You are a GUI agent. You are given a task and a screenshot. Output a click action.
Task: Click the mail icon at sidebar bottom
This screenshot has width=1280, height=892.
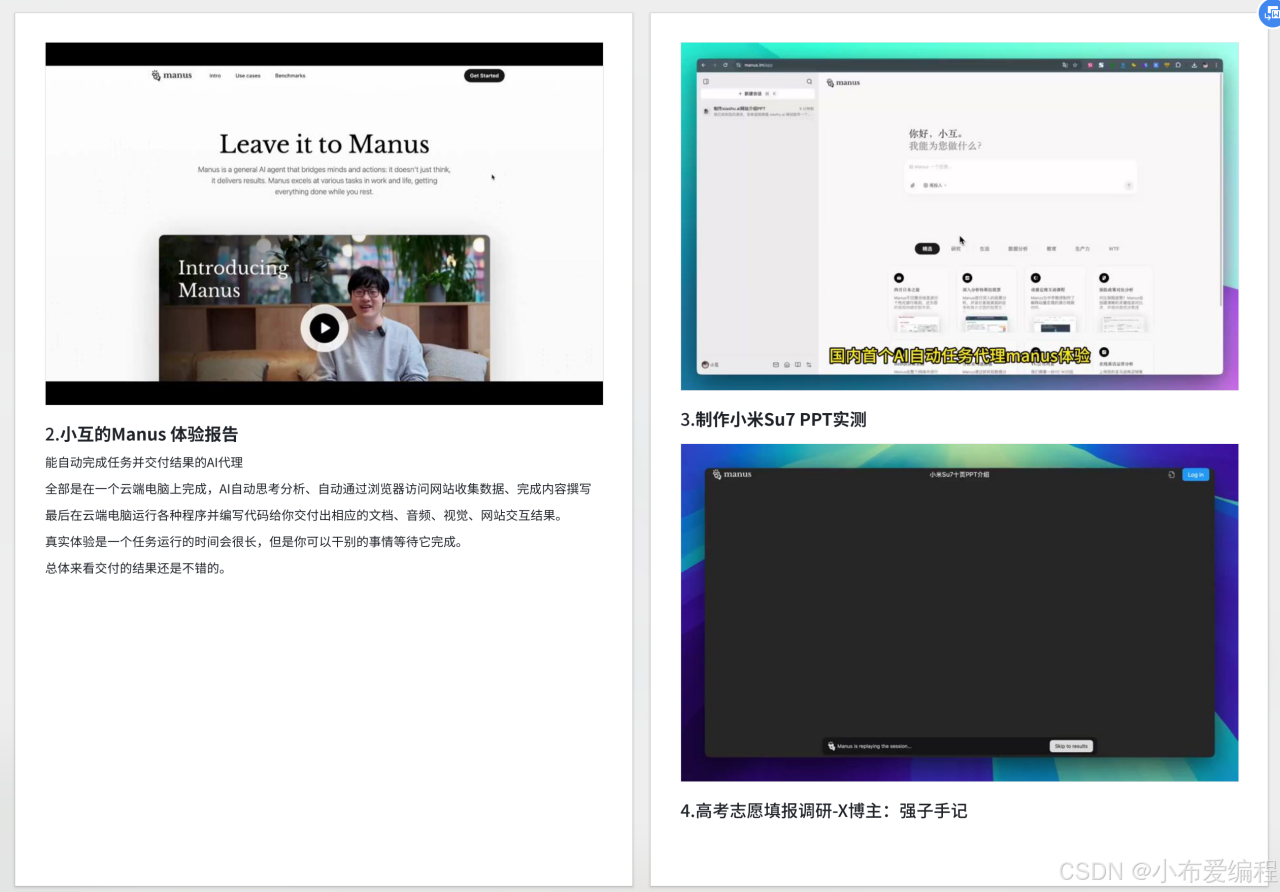[776, 365]
